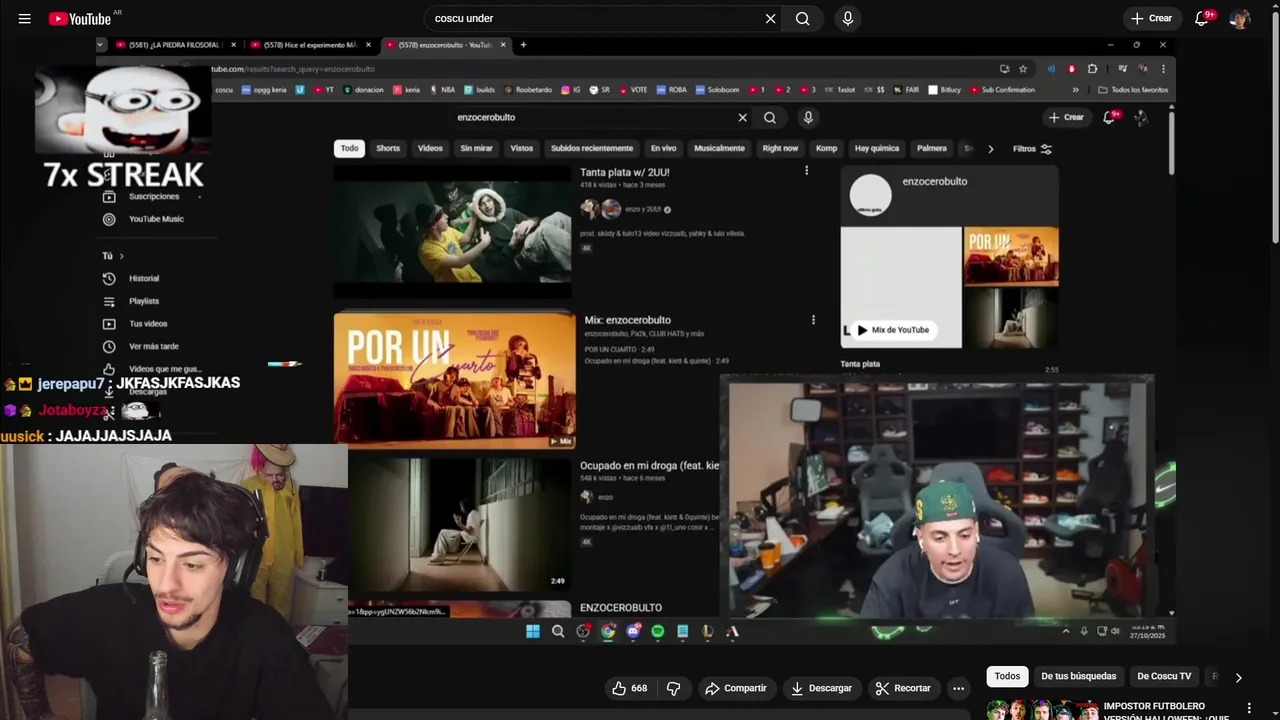In the video, select 'En vivo' chip
Viewport: 1280px width, 720px height.
coord(663,148)
